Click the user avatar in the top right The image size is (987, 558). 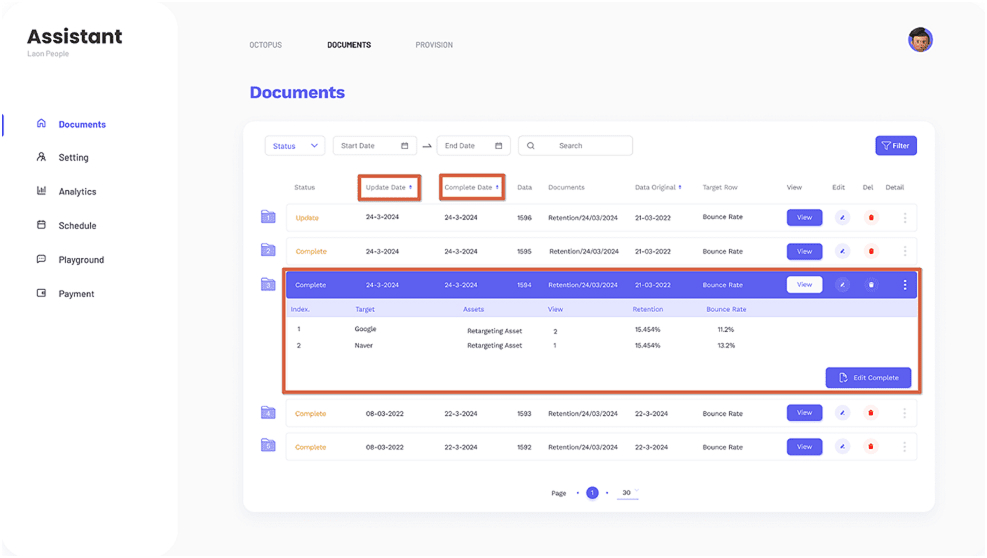tap(920, 40)
